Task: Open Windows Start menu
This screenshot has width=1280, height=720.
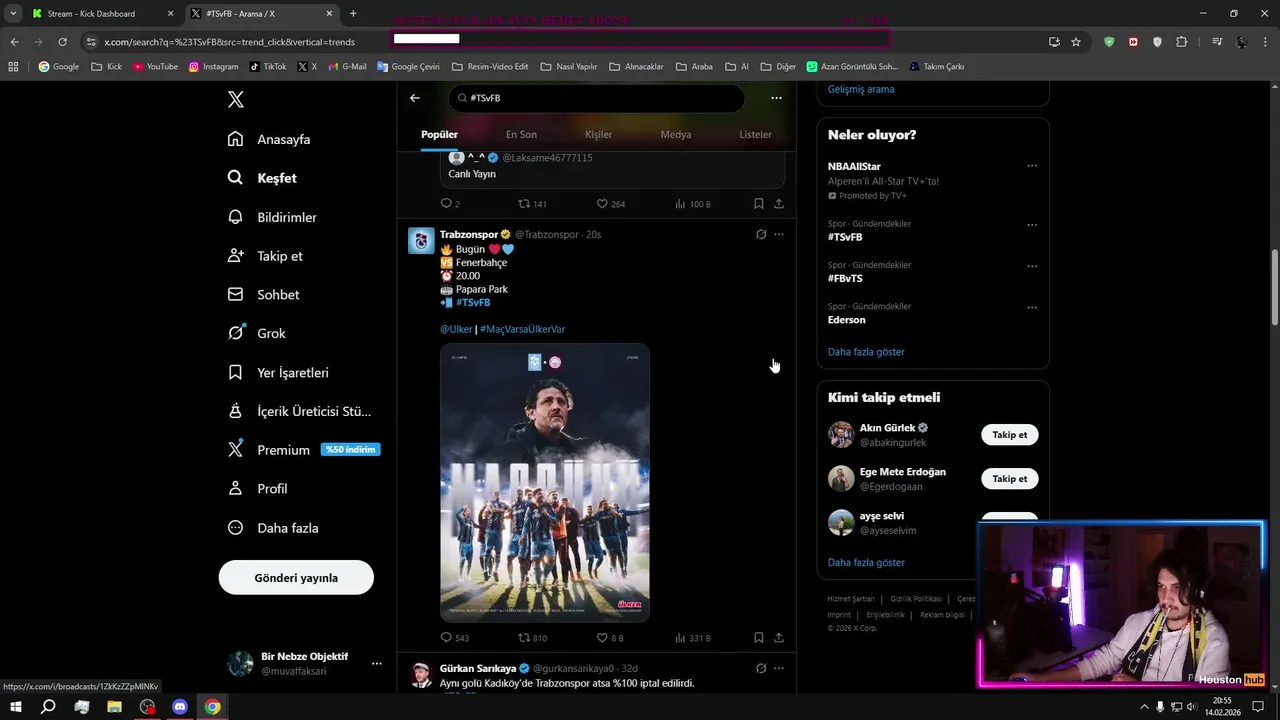Action: coord(16,707)
